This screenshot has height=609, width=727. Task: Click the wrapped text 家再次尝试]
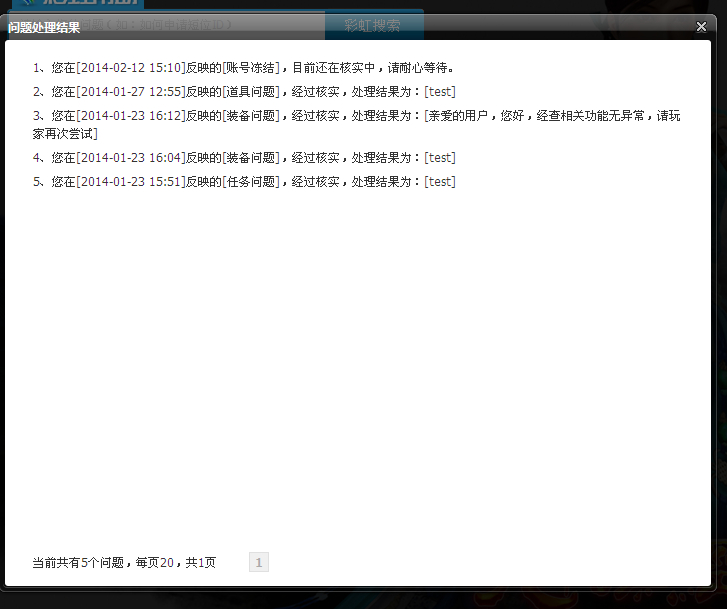(65, 134)
